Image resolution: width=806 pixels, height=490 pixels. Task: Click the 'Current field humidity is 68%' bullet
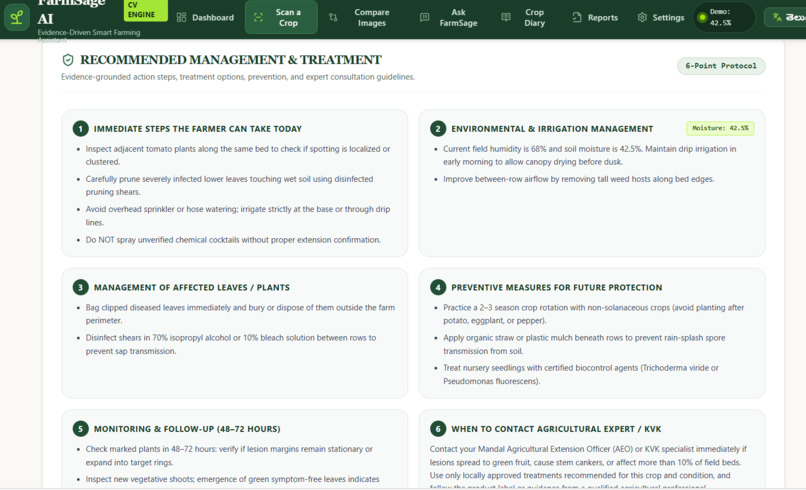point(590,155)
